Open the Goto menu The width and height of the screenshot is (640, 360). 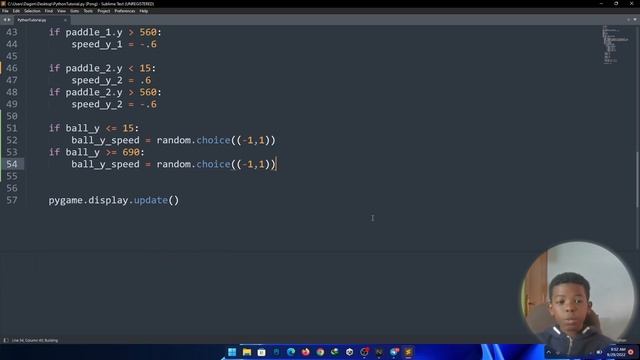pos(75,11)
